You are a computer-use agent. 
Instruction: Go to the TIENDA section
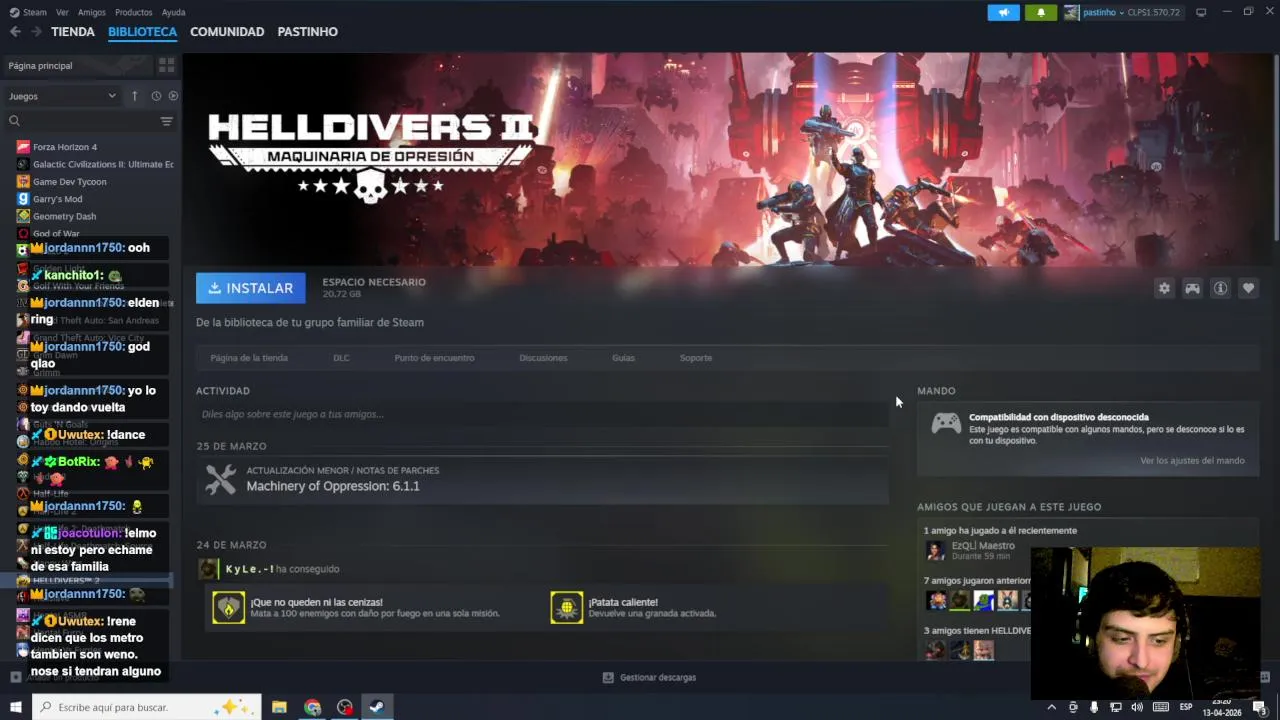click(x=73, y=32)
